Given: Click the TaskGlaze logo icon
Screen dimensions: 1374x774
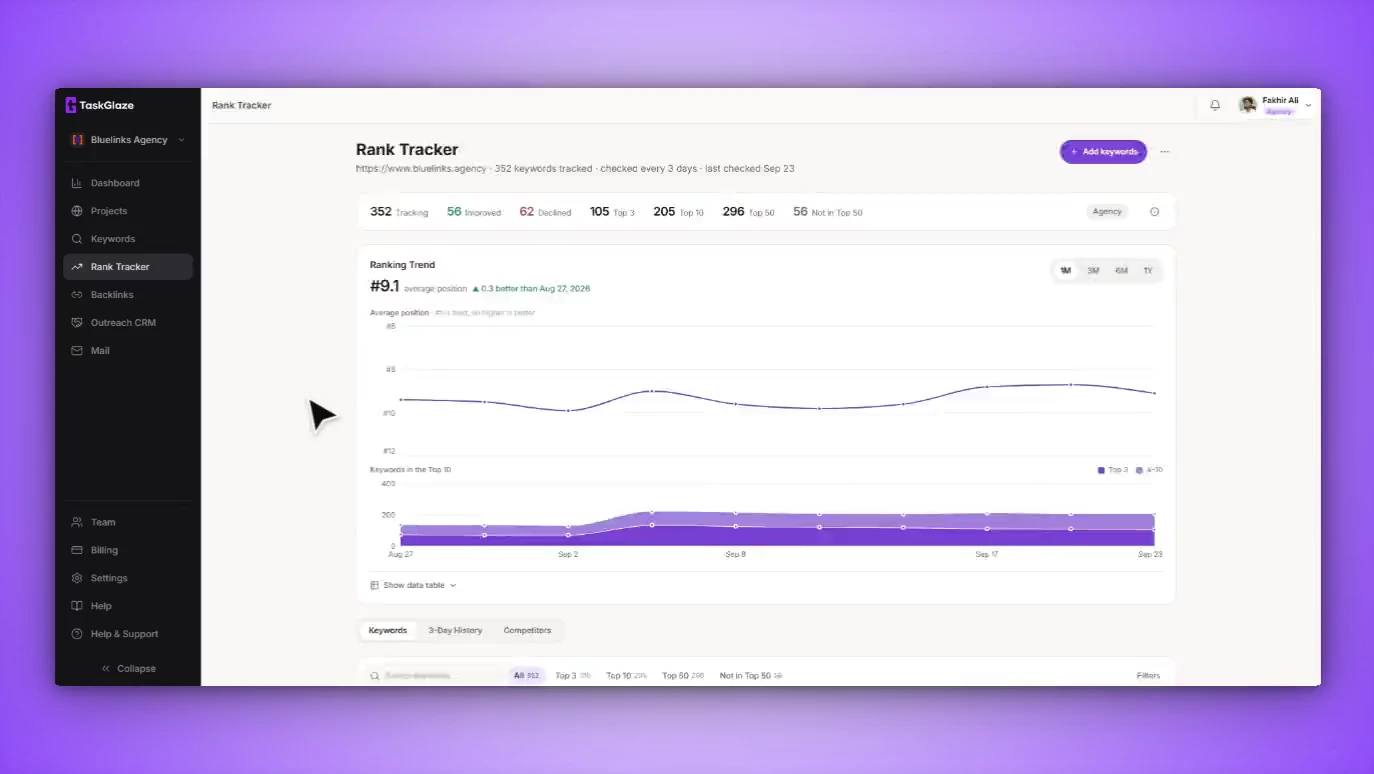Looking at the screenshot, I should [71, 105].
